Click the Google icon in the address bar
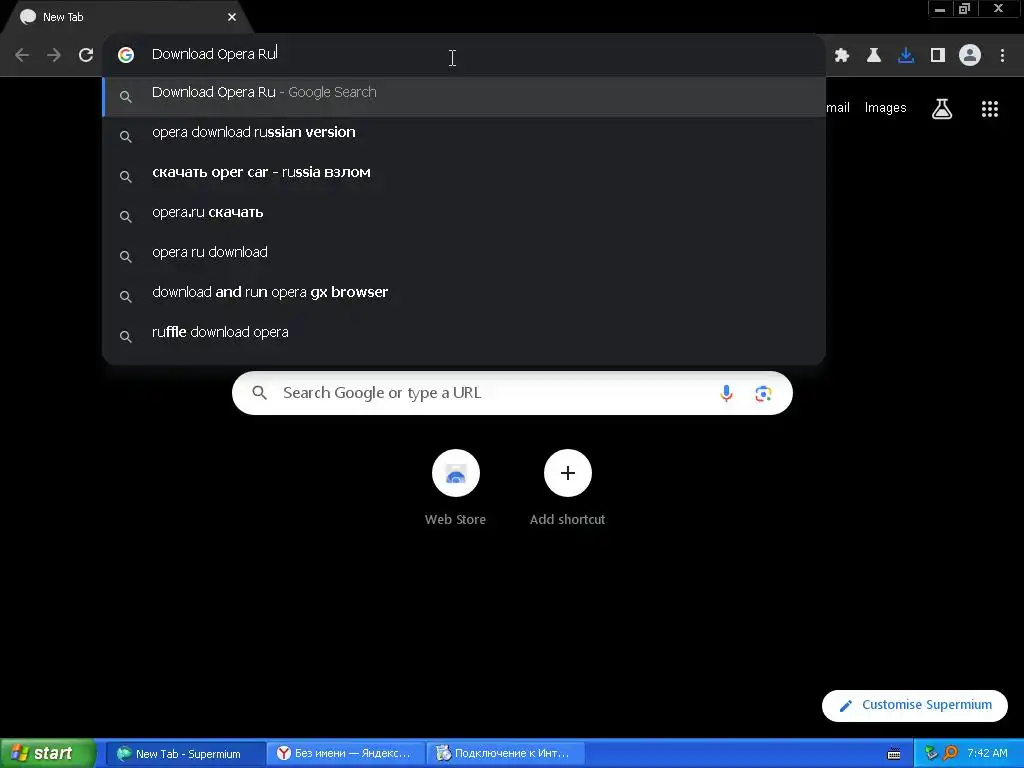Image resolution: width=1024 pixels, height=768 pixels. coord(126,55)
